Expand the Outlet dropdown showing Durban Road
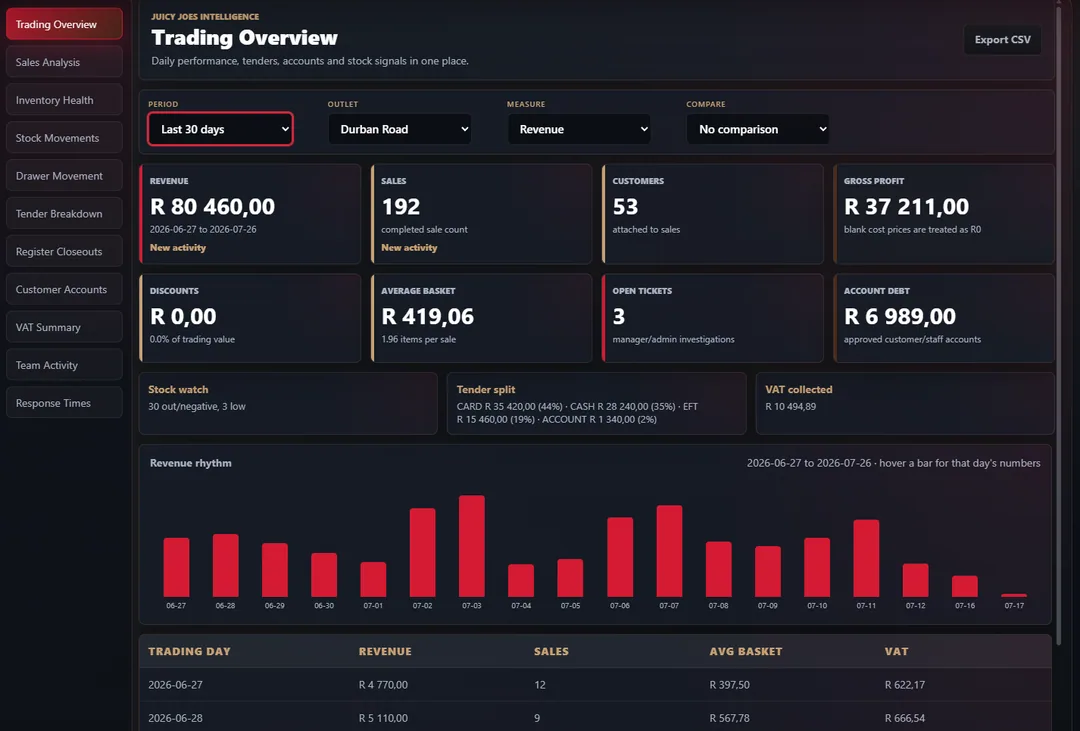1080x731 pixels. 399,129
